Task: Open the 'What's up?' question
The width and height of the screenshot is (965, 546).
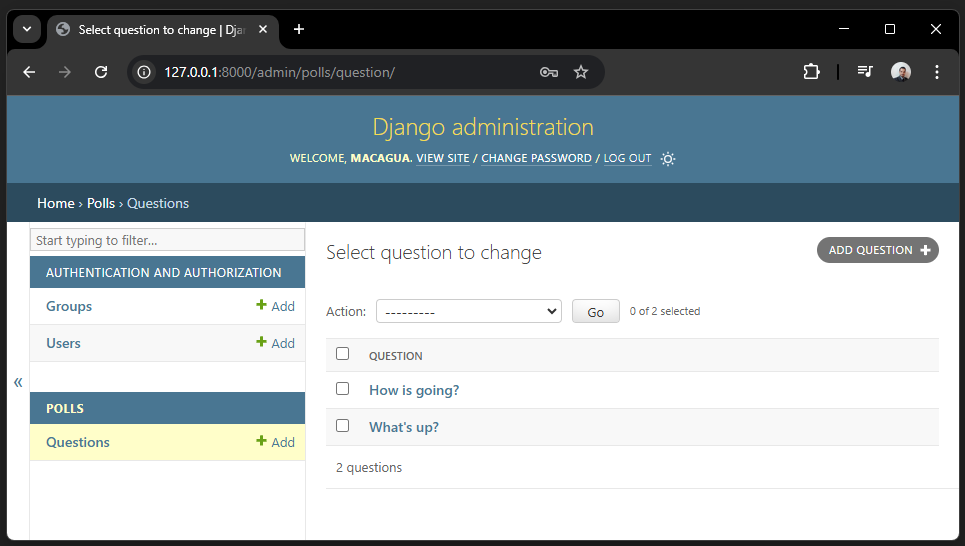Action: [x=404, y=427]
